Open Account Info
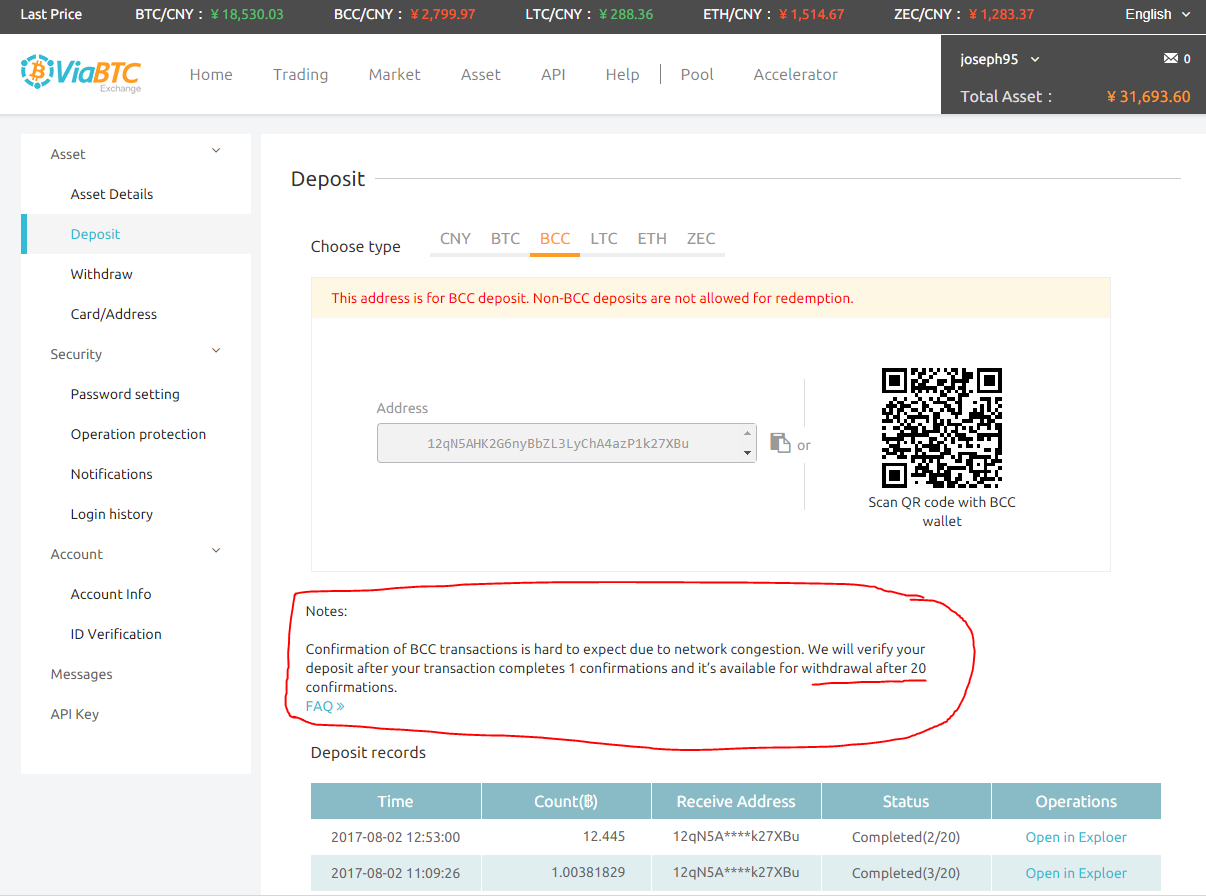Screen dimensions: 1206x896 [x=111, y=594]
